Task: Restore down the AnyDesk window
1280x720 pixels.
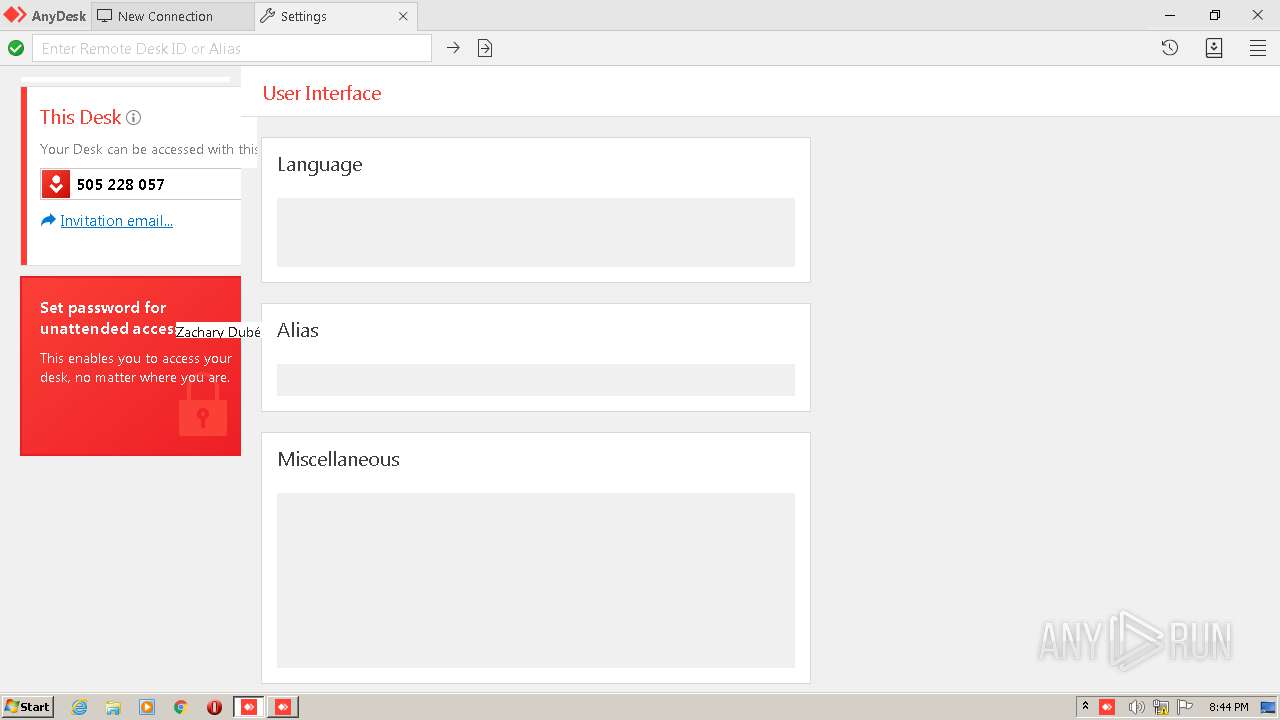Action: (x=1214, y=15)
